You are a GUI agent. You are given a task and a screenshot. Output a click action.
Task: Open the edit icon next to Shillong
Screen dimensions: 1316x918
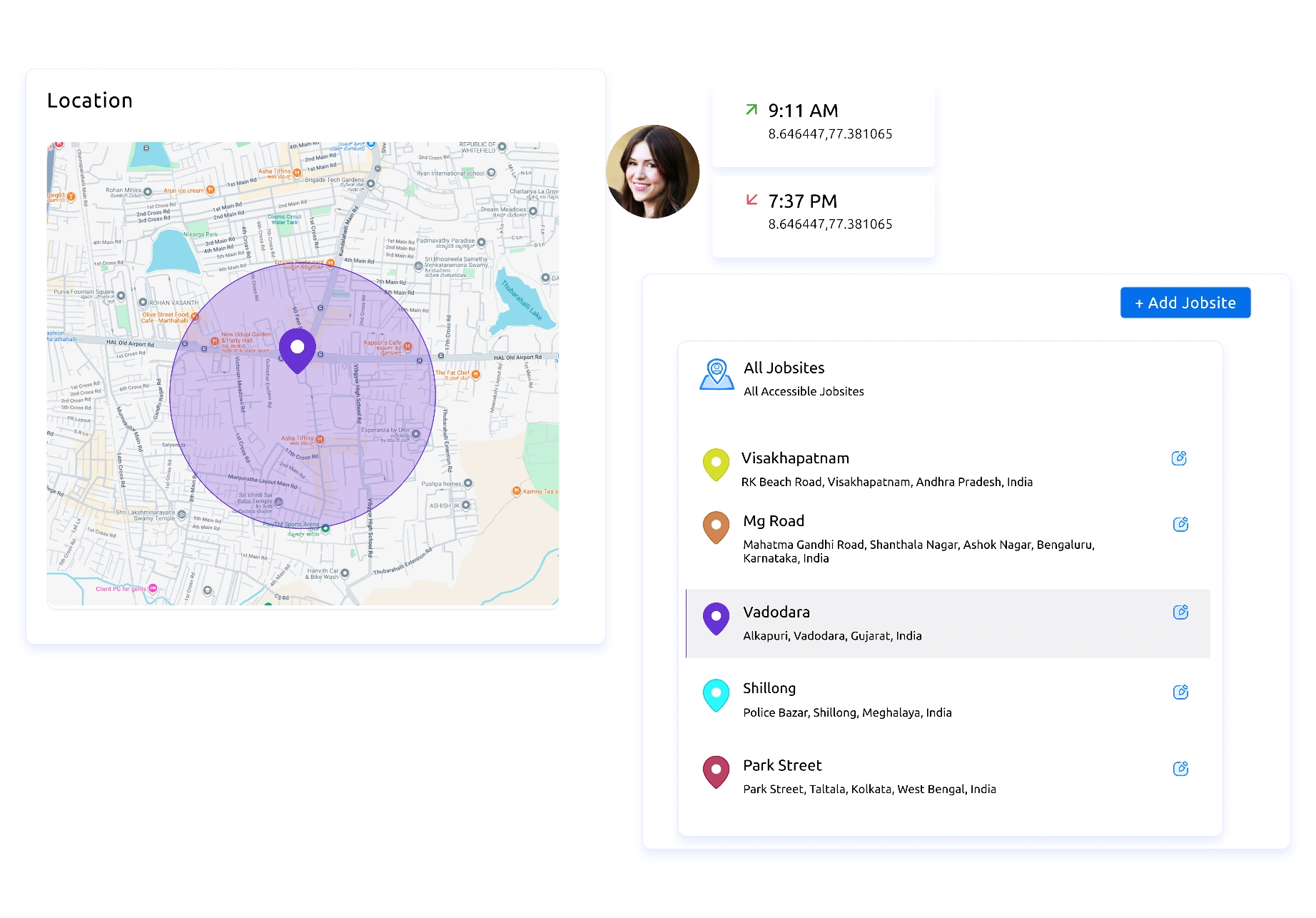(1181, 692)
